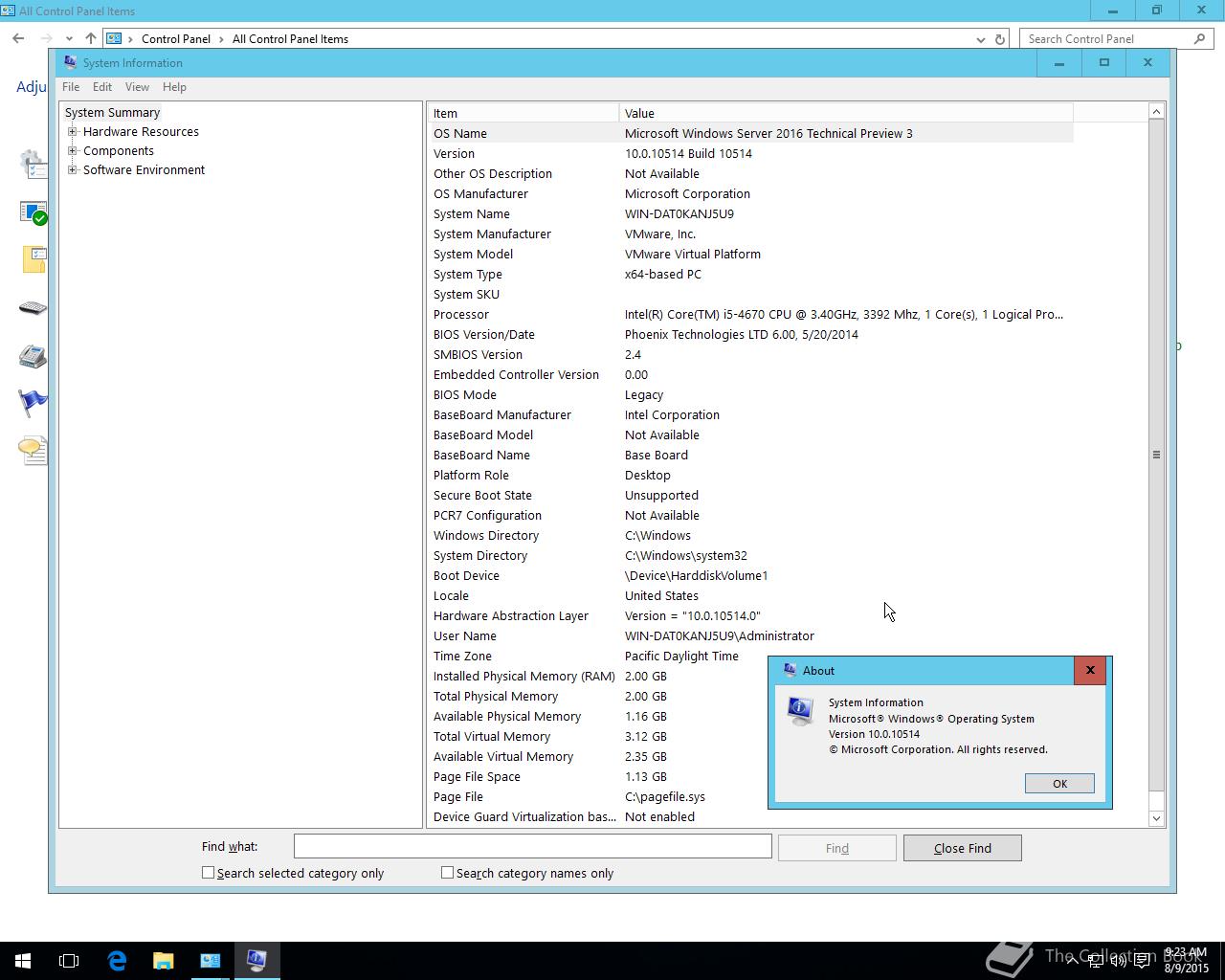
Task: Open Control Panel yellow folder options icon
Action: (33, 259)
